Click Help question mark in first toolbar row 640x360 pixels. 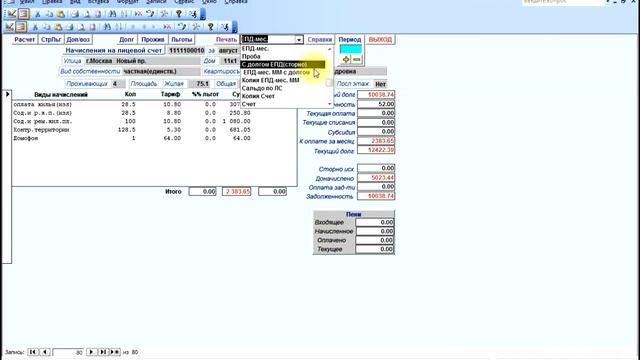[179, 14]
